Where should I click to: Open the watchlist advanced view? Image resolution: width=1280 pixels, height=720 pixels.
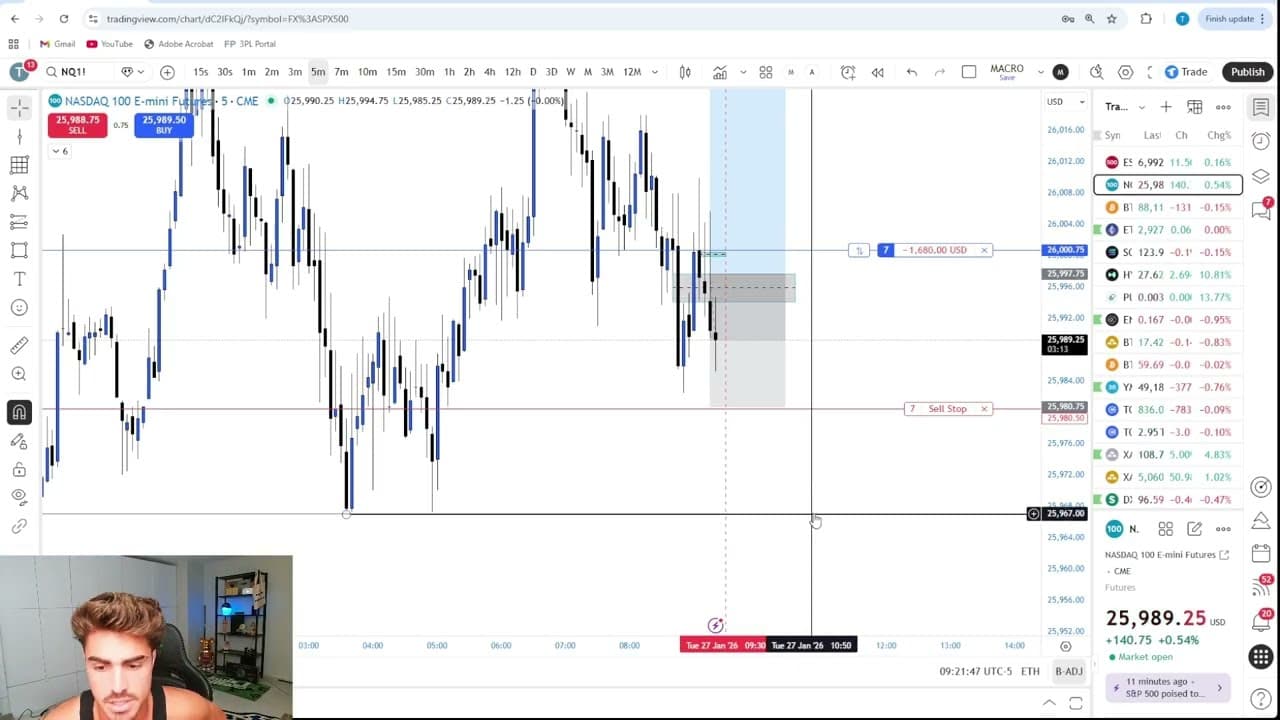click(x=1195, y=107)
